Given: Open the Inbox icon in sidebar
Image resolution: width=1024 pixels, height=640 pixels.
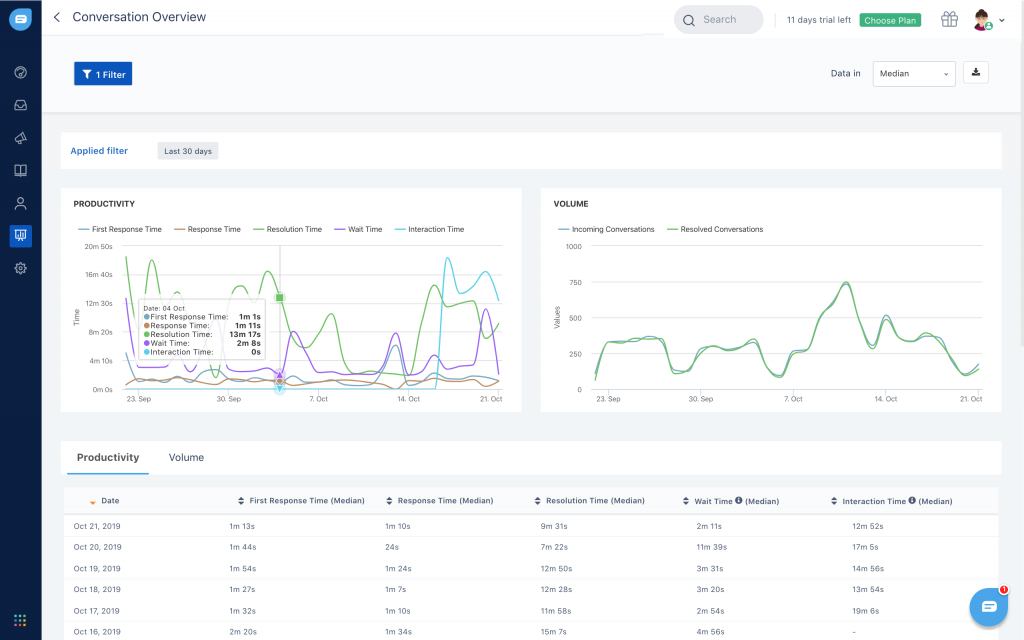Looking at the screenshot, I should [x=20, y=105].
